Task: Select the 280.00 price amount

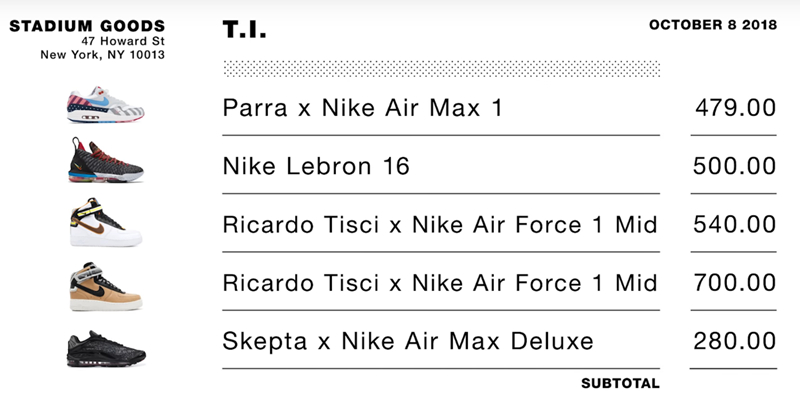Action: pos(735,342)
